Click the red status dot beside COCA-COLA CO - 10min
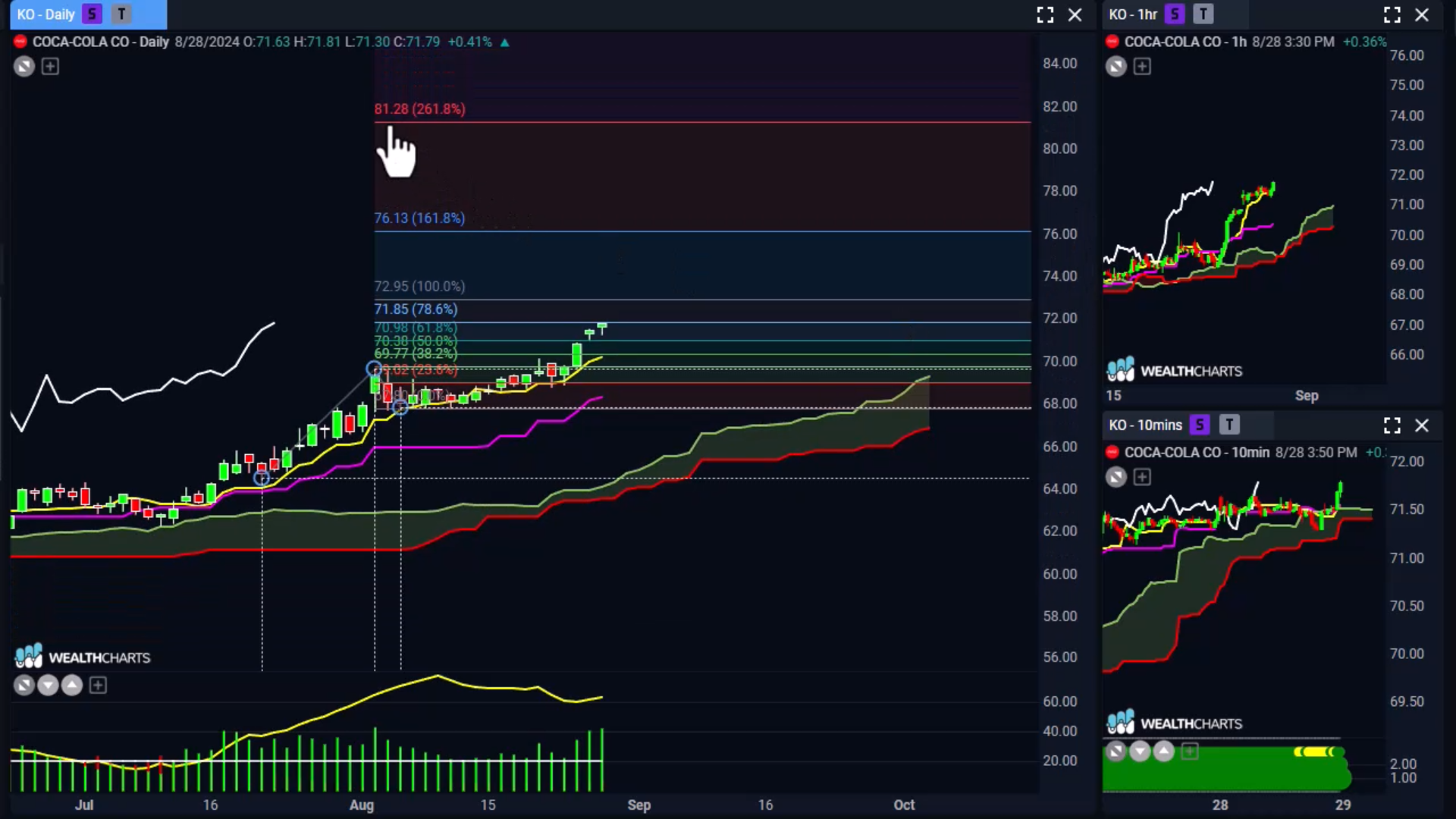The image size is (1456, 819). (1112, 452)
